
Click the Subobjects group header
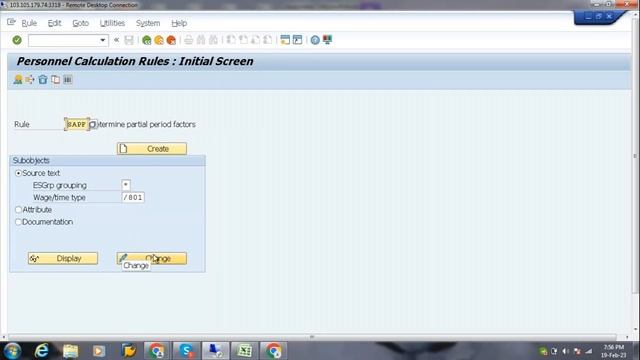click(x=107, y=160)
